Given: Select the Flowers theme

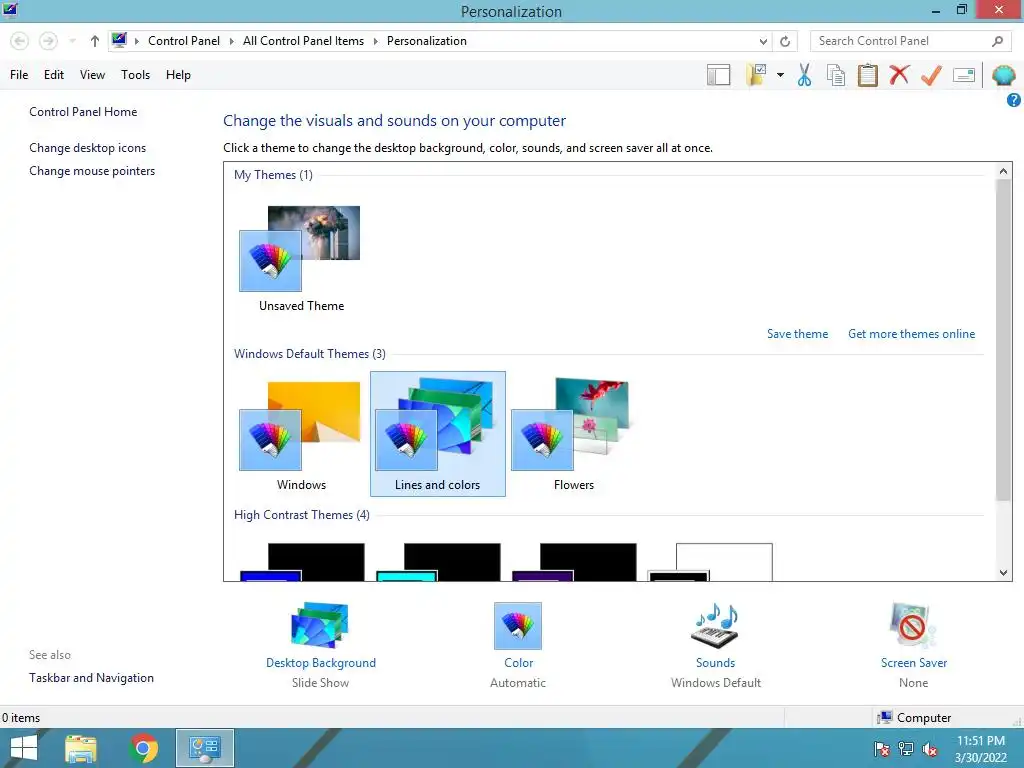Looking at the screenshot, I should click(573, 434).
